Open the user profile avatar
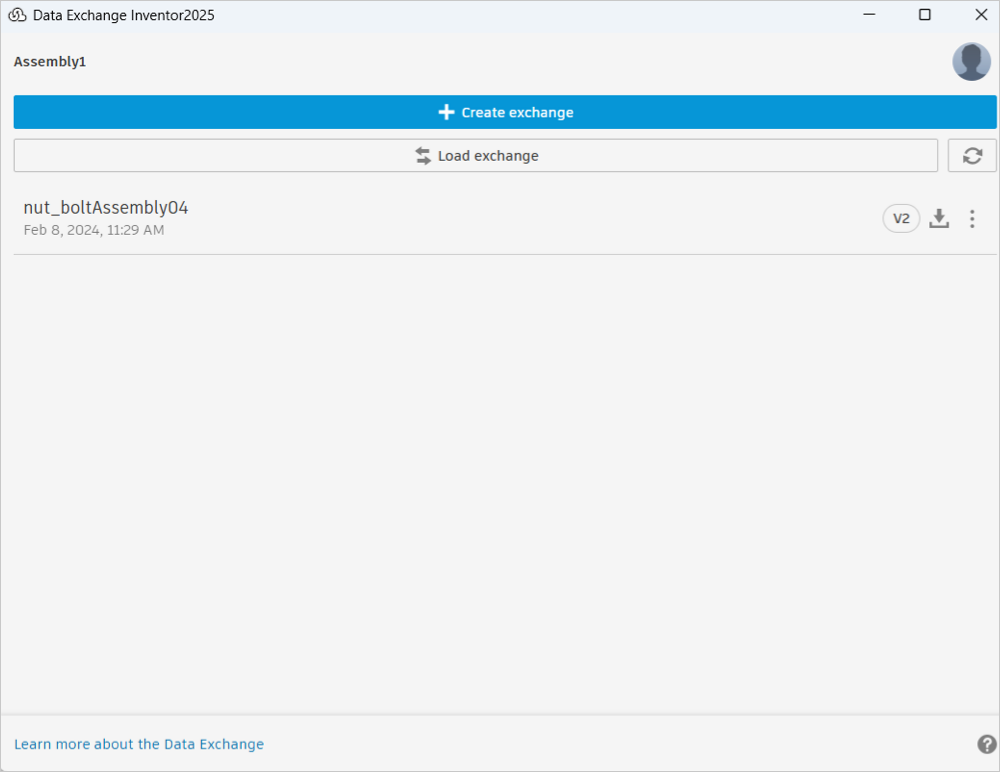The image size is (1000, 772). click(x=971, y=62)
